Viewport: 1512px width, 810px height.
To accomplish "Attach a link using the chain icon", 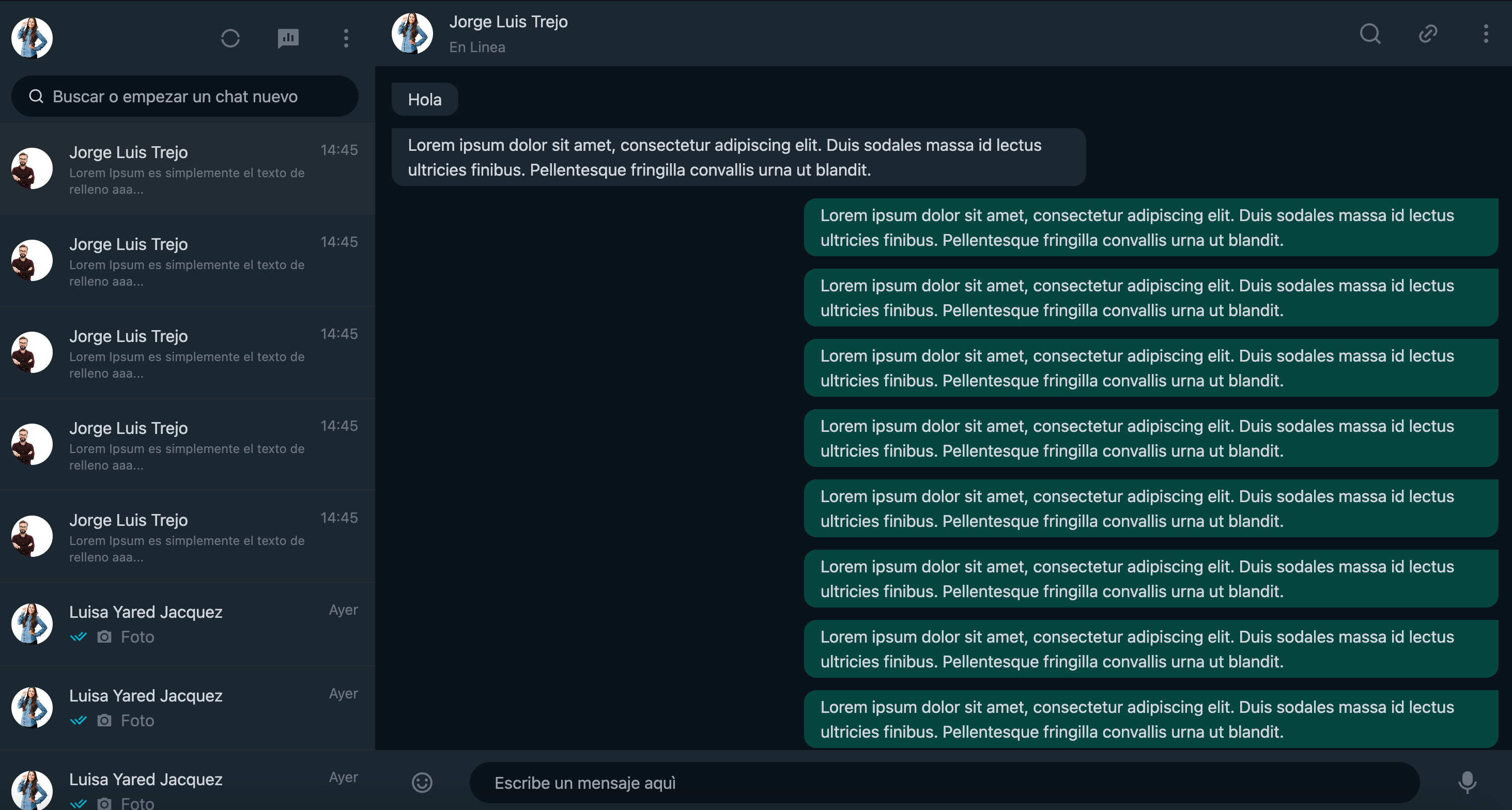I will click(x=1427, y=34).
